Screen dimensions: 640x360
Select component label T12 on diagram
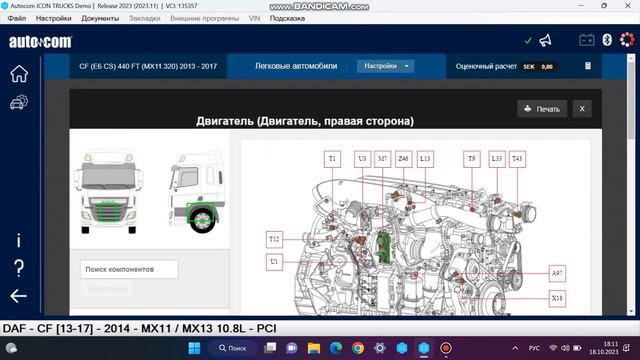point(274,239)
